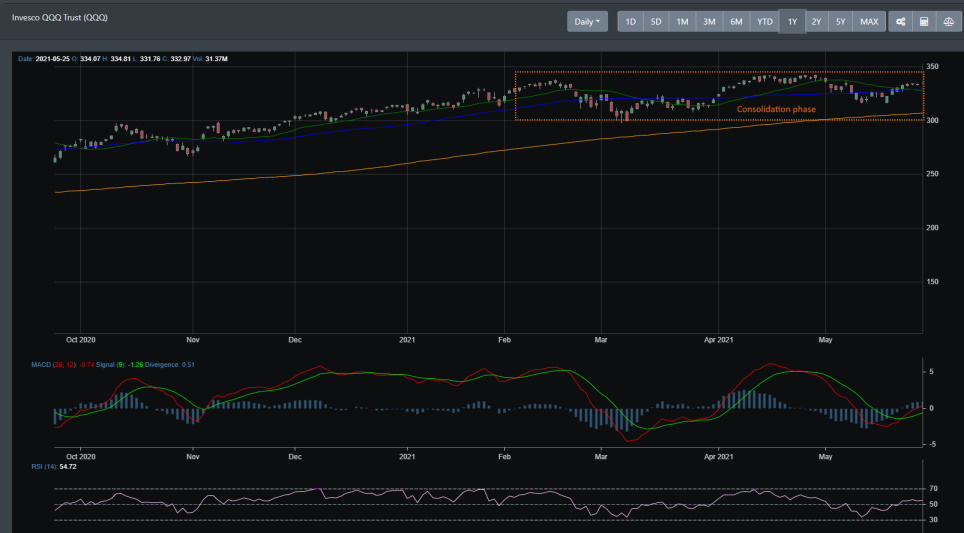964x533 pixels.
Task: Switch to 3M time range
Action: 709,22
